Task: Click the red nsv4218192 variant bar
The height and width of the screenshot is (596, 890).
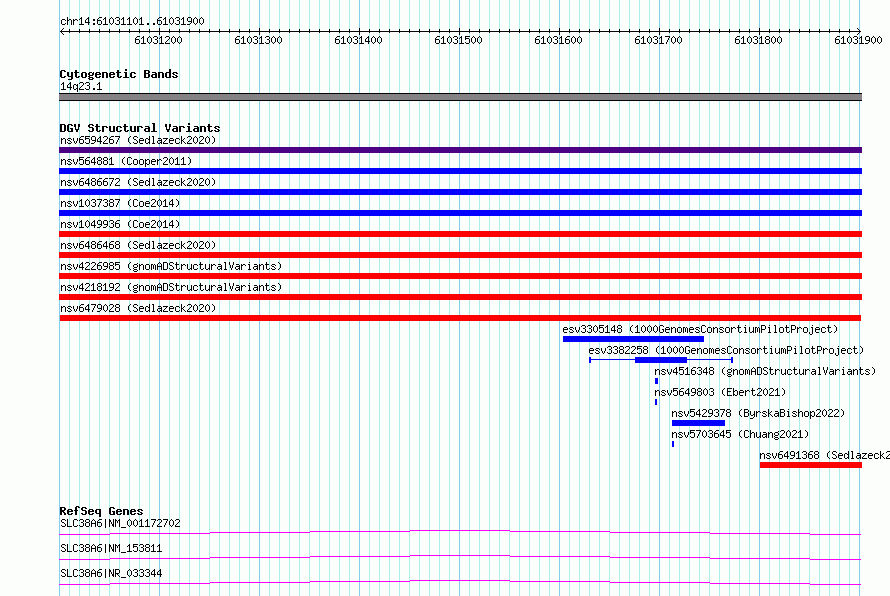Action: [x=460, y=297]
